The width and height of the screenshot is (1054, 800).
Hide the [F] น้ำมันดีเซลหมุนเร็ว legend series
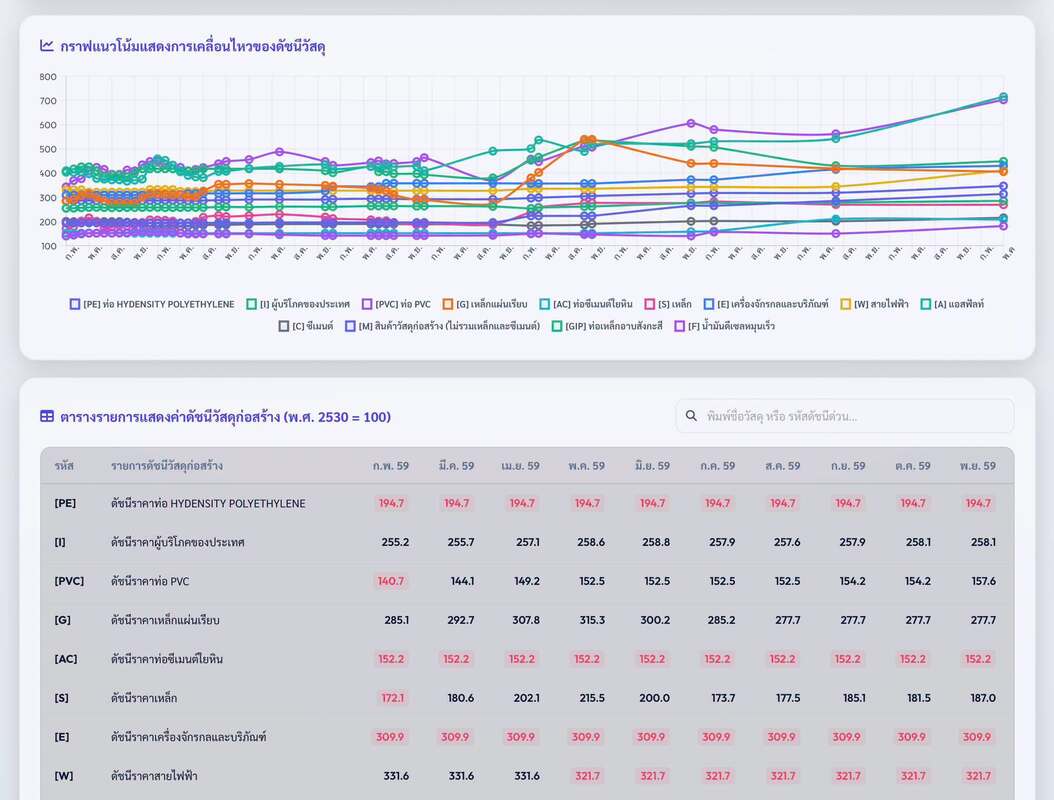coord(725,326)
